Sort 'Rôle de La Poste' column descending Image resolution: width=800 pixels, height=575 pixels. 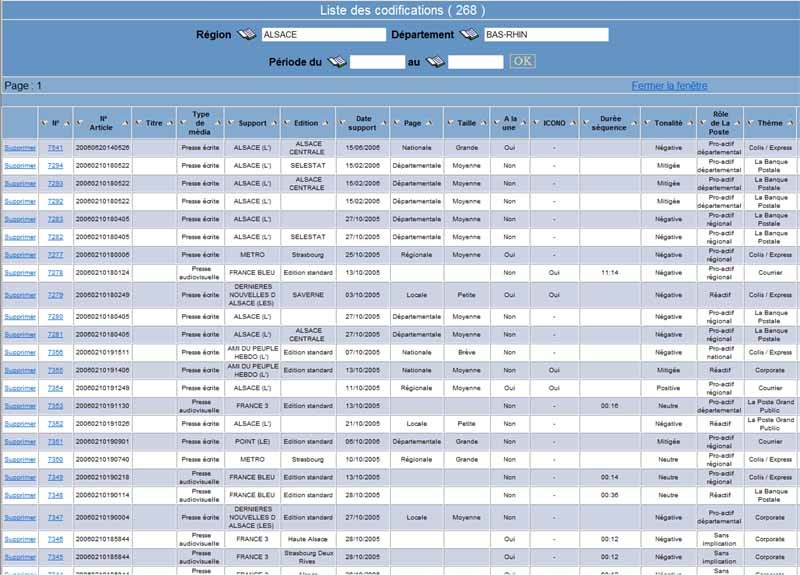tap(703, 123)
